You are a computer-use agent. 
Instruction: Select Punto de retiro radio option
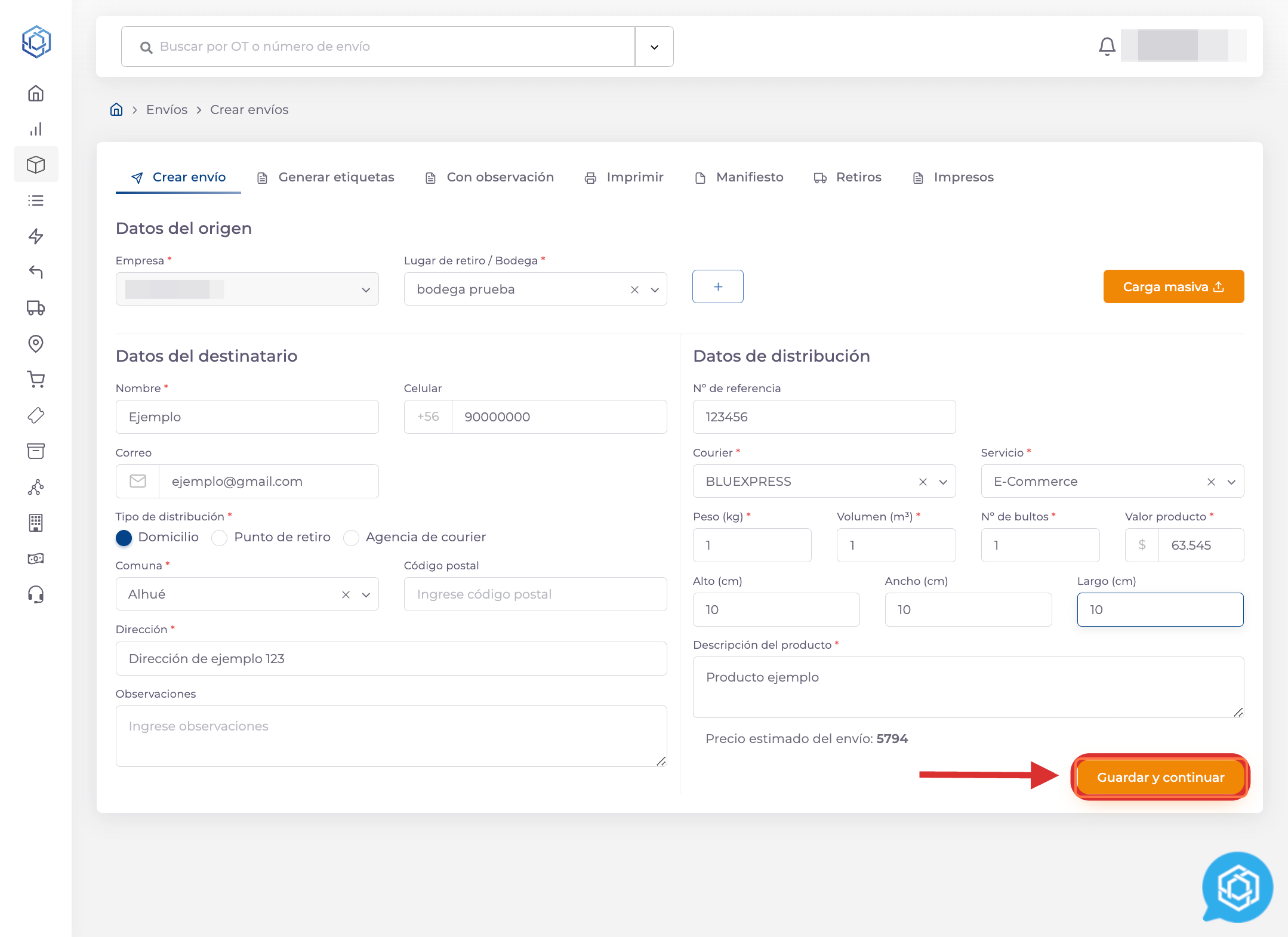point(220,538)
